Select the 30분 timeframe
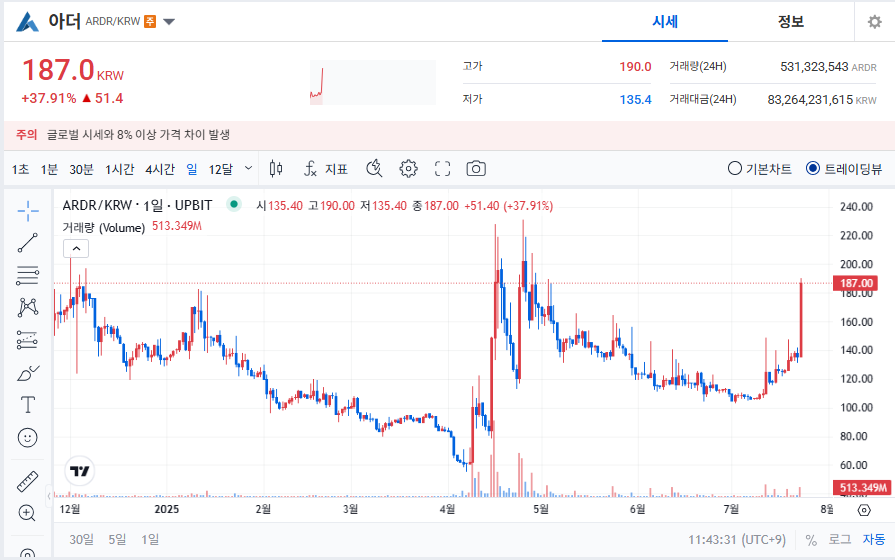Screen dimensions: 895x560 pos(81,169)
